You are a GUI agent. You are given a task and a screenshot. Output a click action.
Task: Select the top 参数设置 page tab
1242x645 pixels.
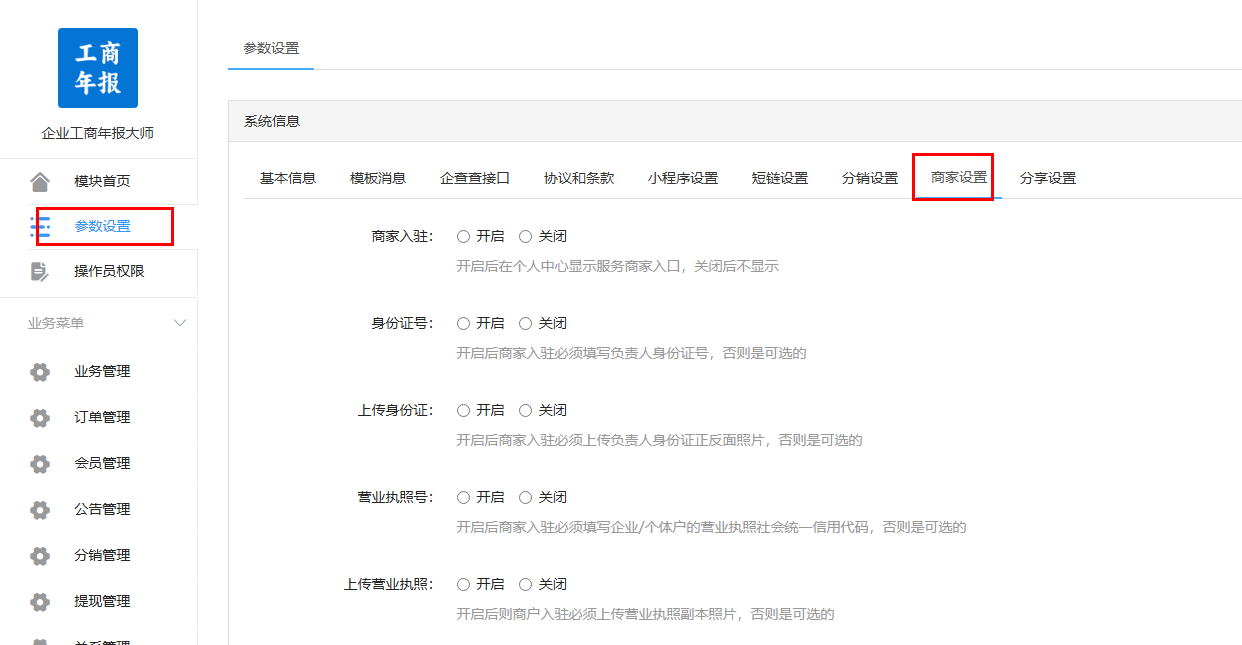[x=271, y=48]
